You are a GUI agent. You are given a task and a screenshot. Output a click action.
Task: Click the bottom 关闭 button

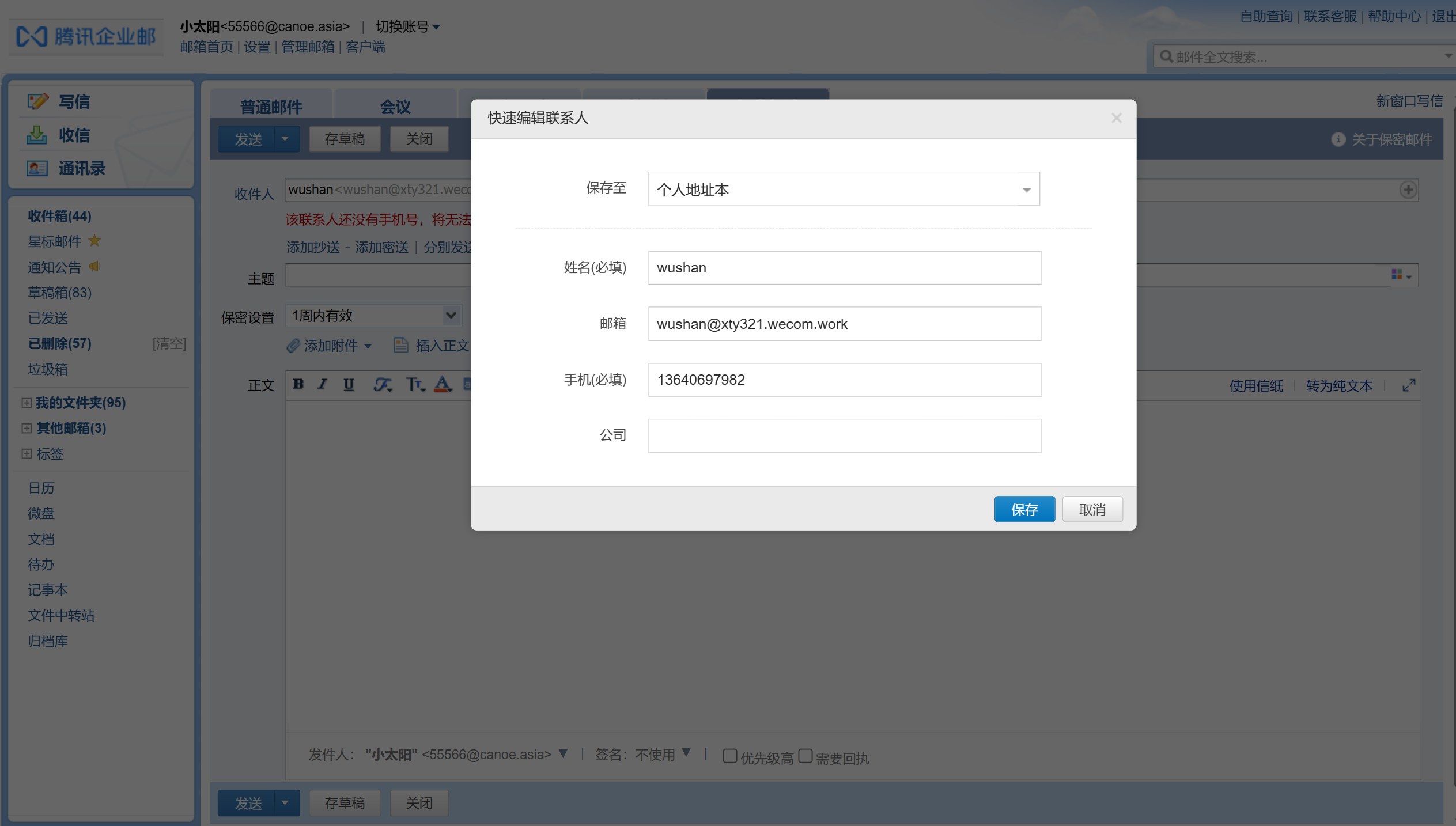(419, 802)
